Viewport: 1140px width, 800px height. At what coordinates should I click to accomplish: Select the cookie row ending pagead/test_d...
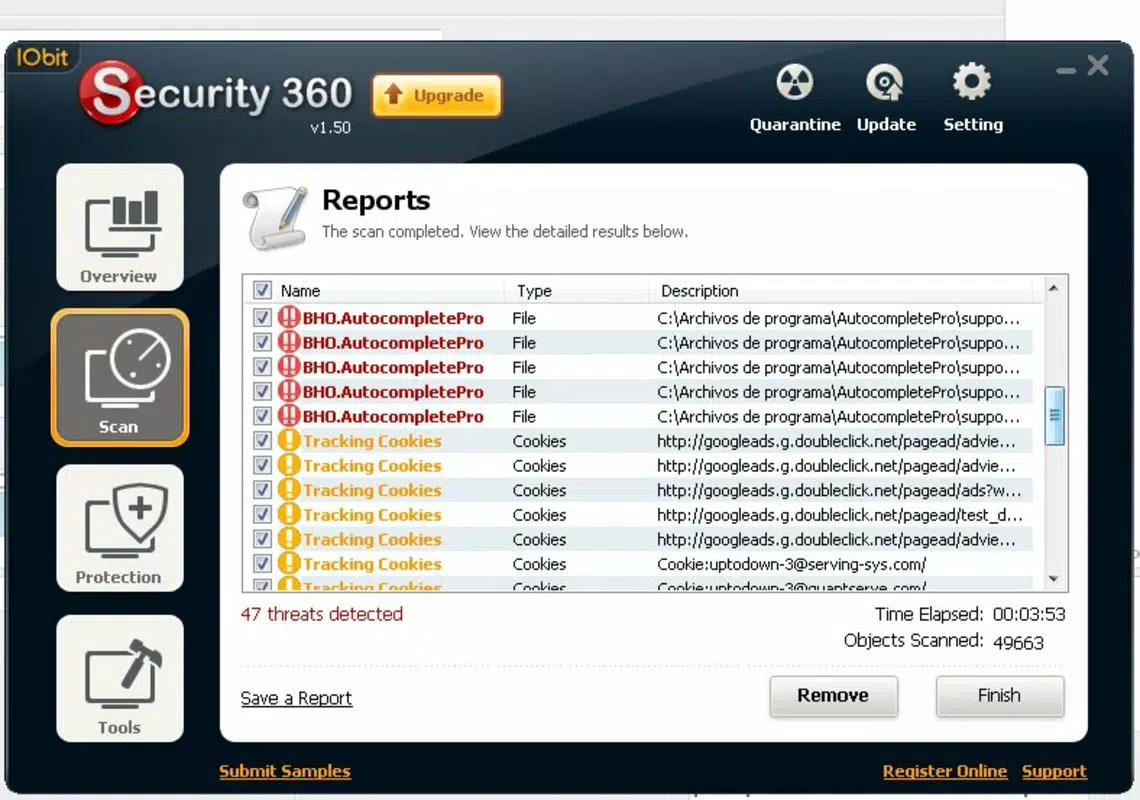[x=643, y=515]
